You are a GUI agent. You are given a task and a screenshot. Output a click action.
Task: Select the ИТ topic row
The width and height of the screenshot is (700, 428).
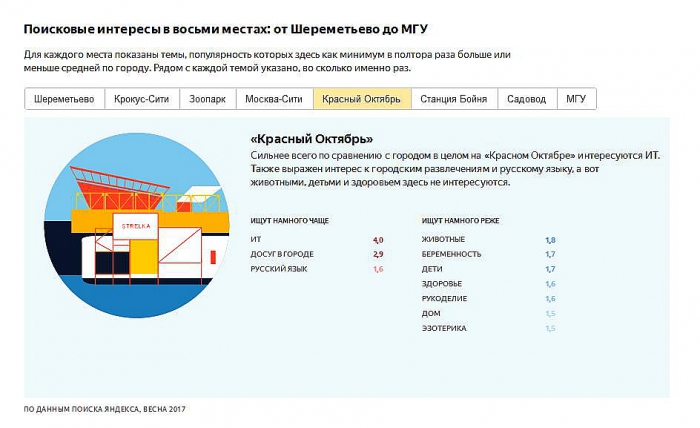pyautogui.click(x=317, y=240)
